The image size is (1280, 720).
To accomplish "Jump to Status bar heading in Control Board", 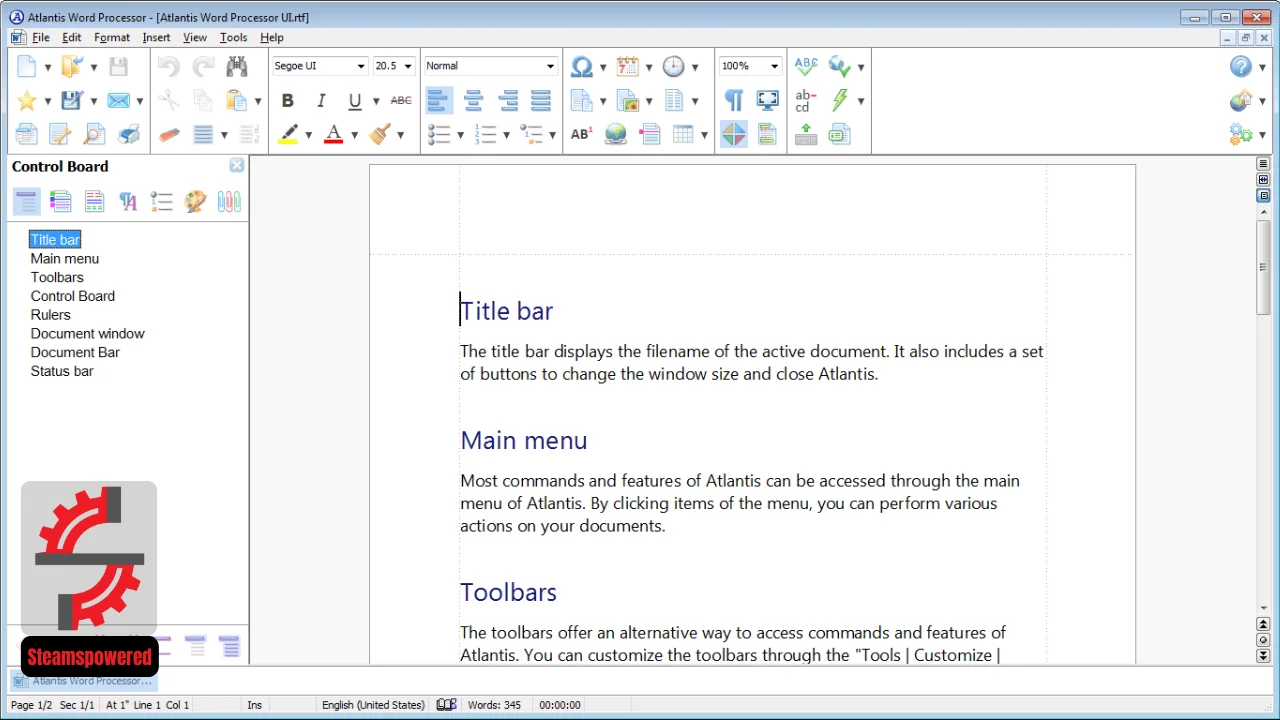I will pyautogui.click(x=62, y=371).
